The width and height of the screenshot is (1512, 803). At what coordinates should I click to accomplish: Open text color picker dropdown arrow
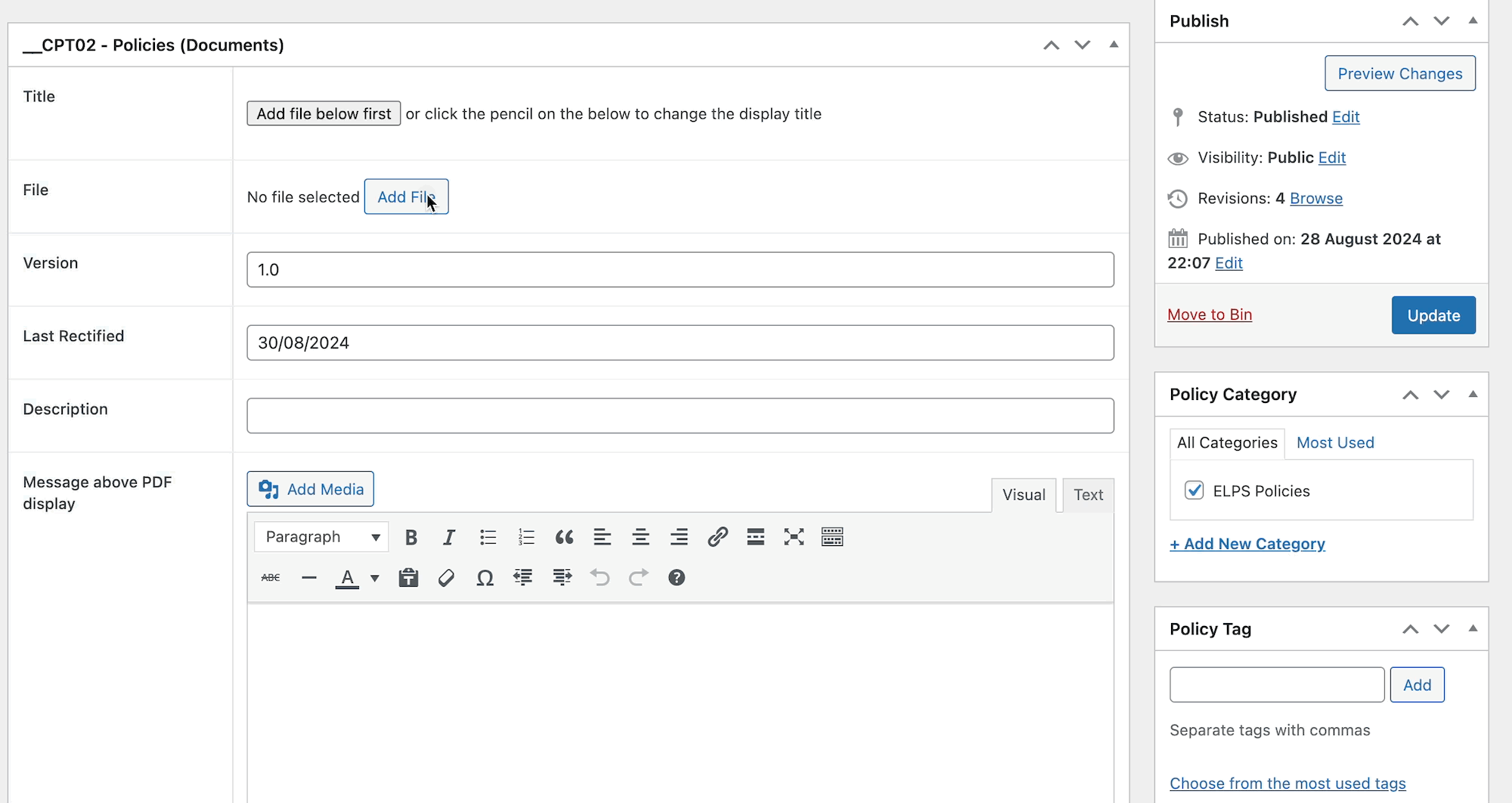(x=375, y=578)
